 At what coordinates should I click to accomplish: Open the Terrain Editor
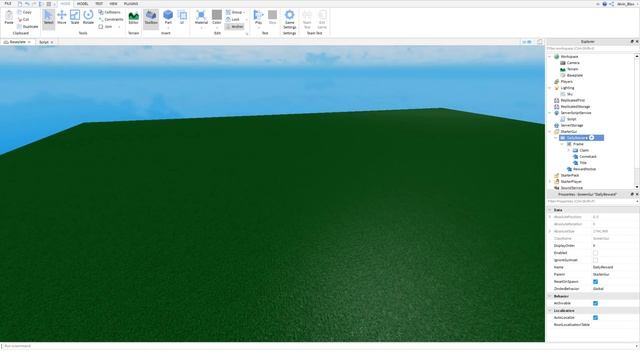coord(133,18)
